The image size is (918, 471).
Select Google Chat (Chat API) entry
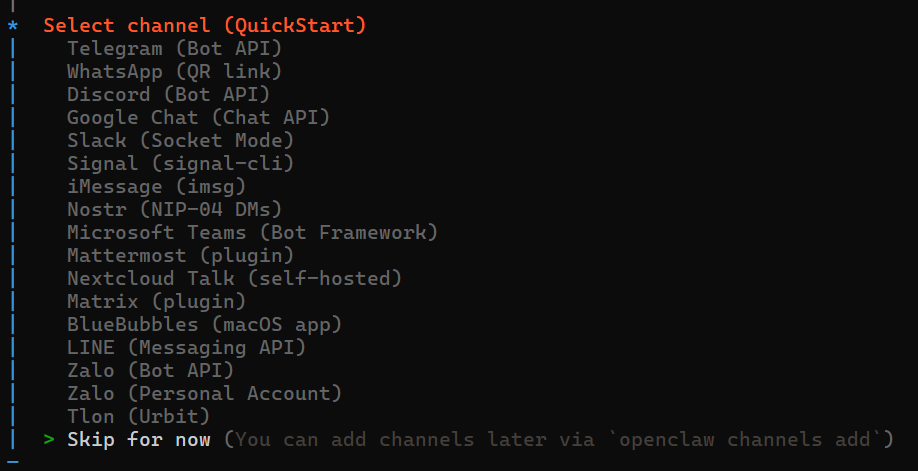[198, 117]
